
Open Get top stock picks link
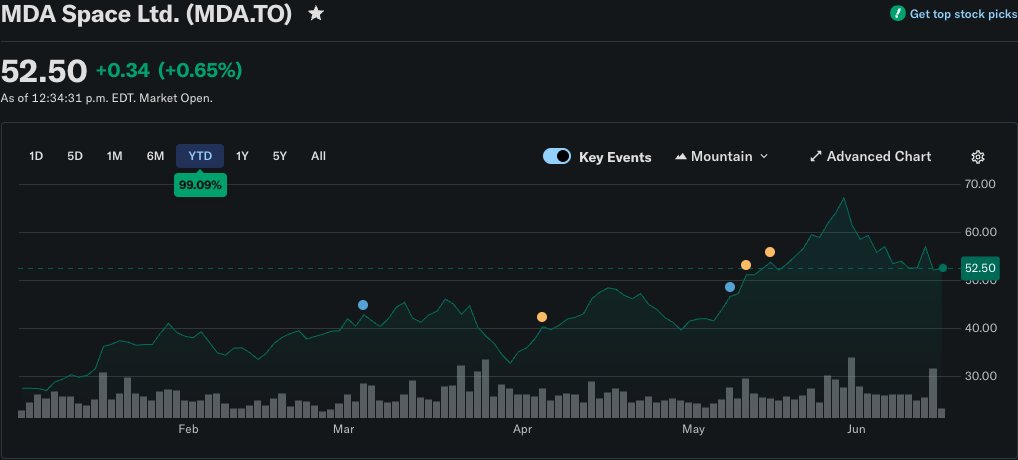point(963,14)
